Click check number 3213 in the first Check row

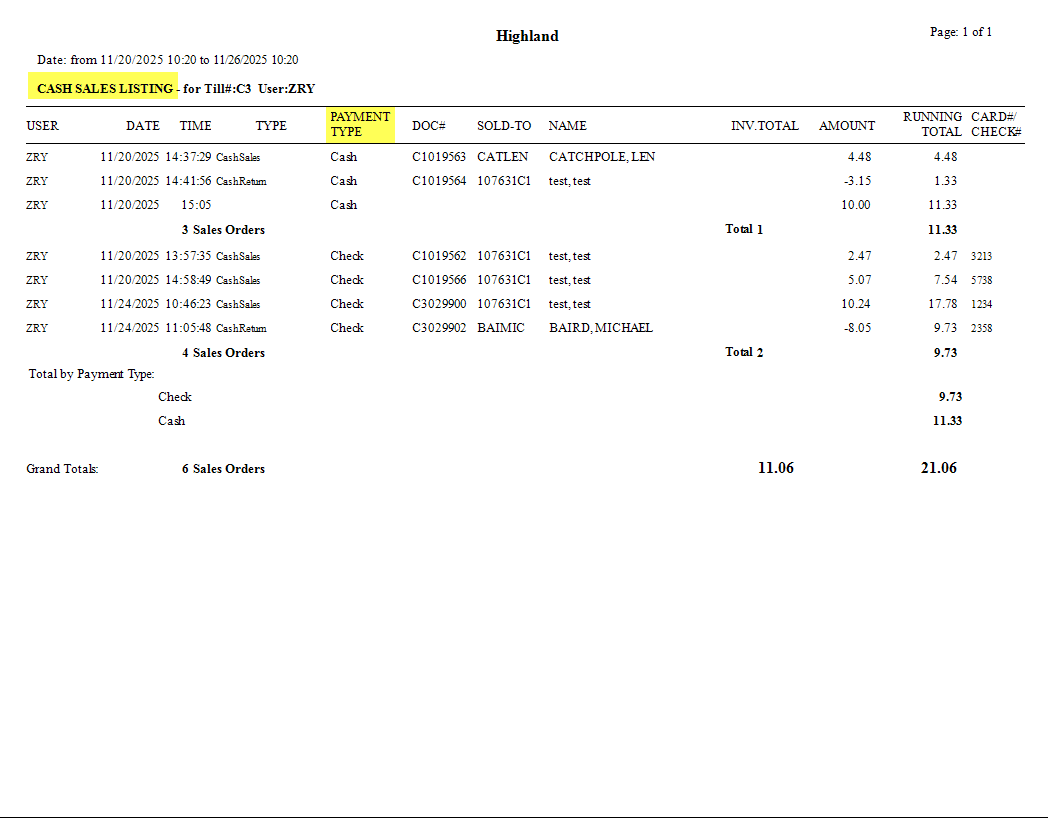tap(981, 256)
